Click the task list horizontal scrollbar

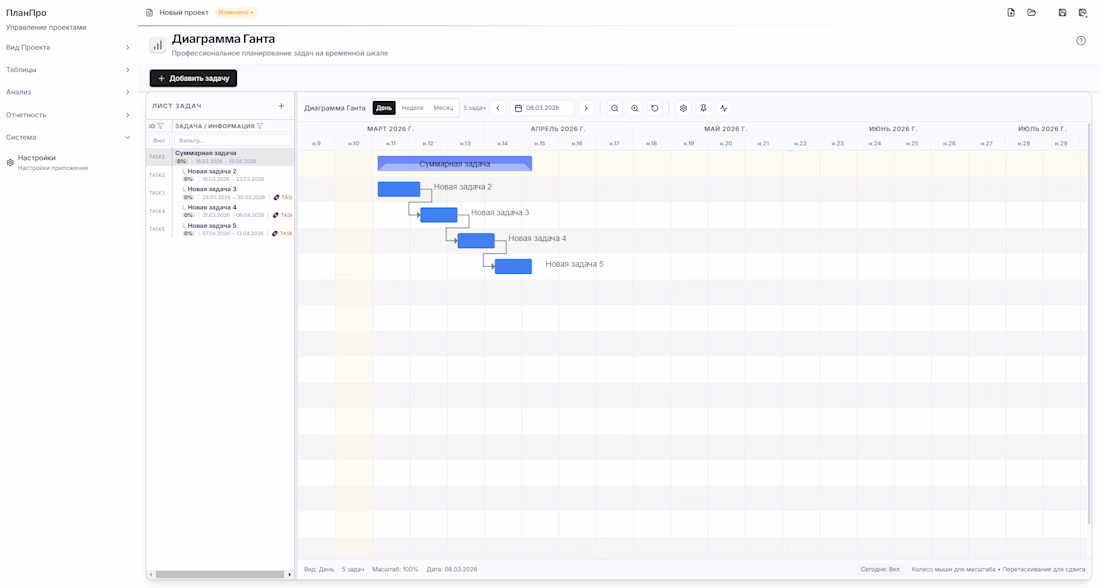click(x=220, y=575)
